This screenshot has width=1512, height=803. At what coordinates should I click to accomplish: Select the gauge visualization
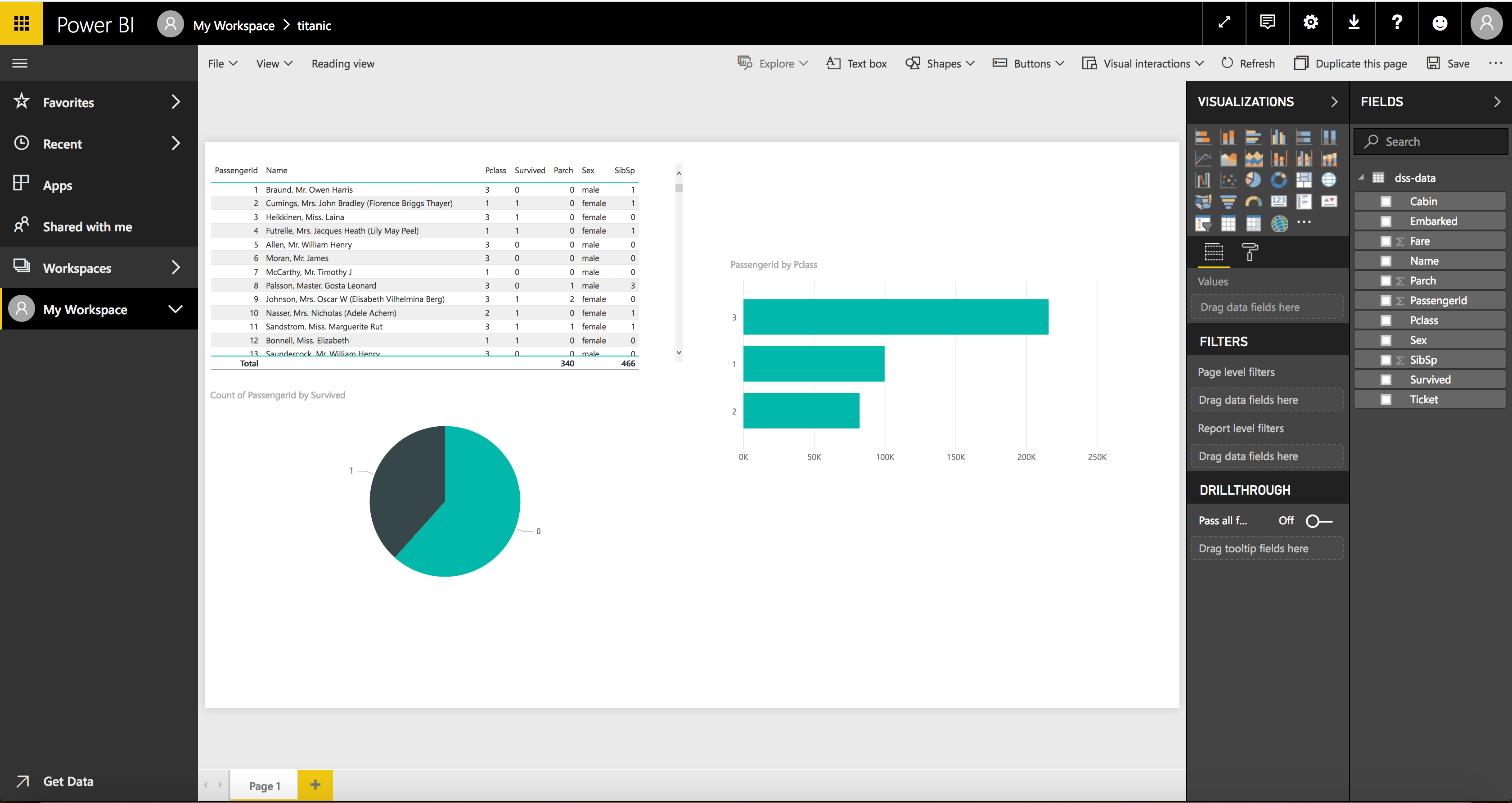point(1253,202)
